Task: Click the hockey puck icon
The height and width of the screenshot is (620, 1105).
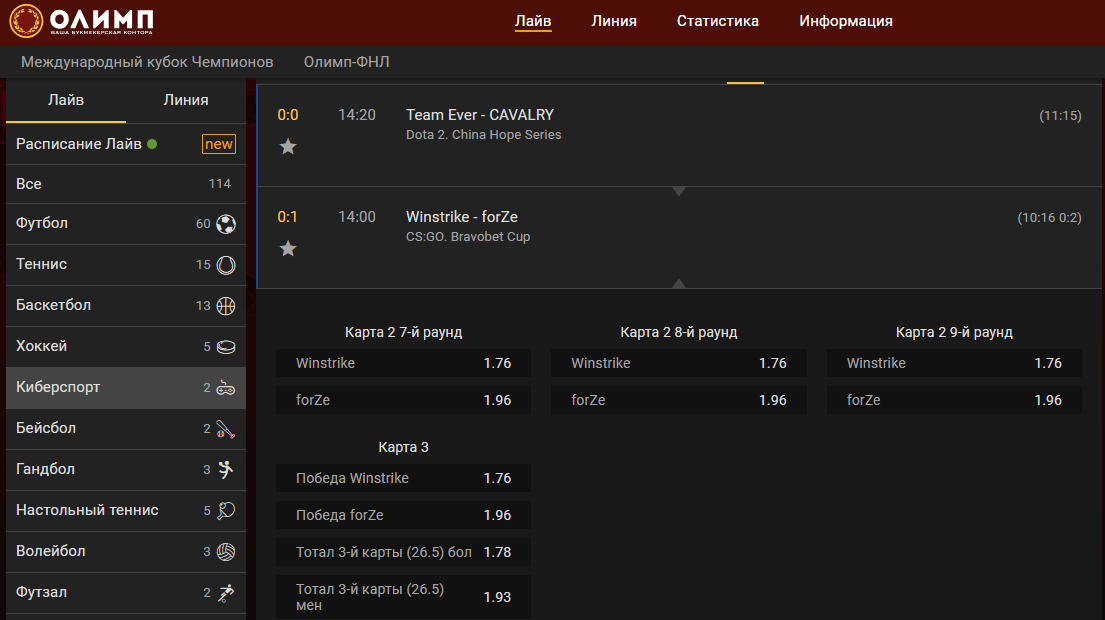Action: [226, 347]
